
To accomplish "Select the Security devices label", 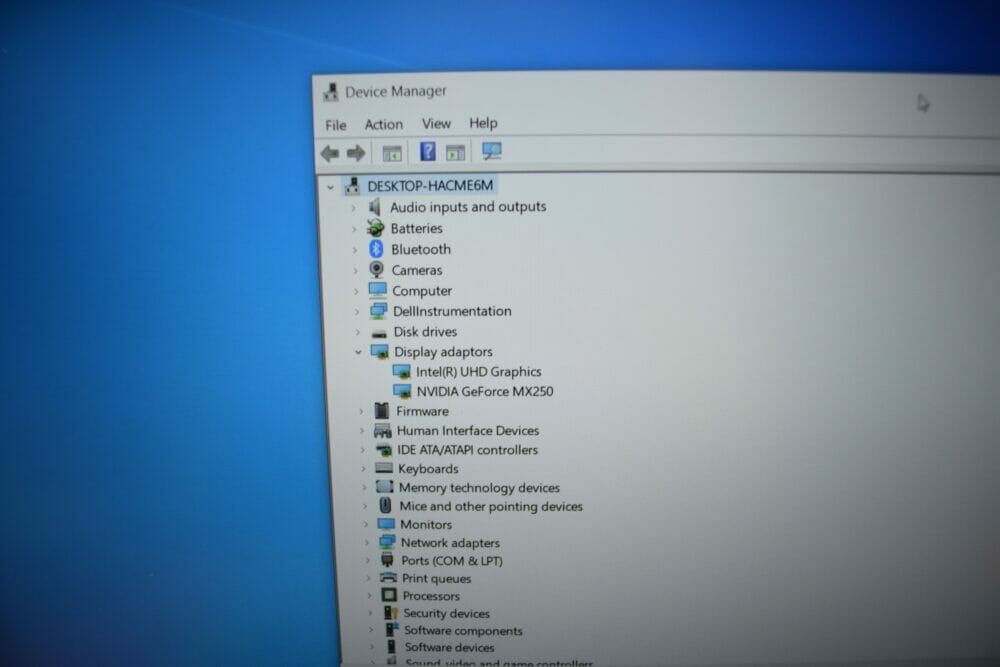I will [x=446, y=613].
